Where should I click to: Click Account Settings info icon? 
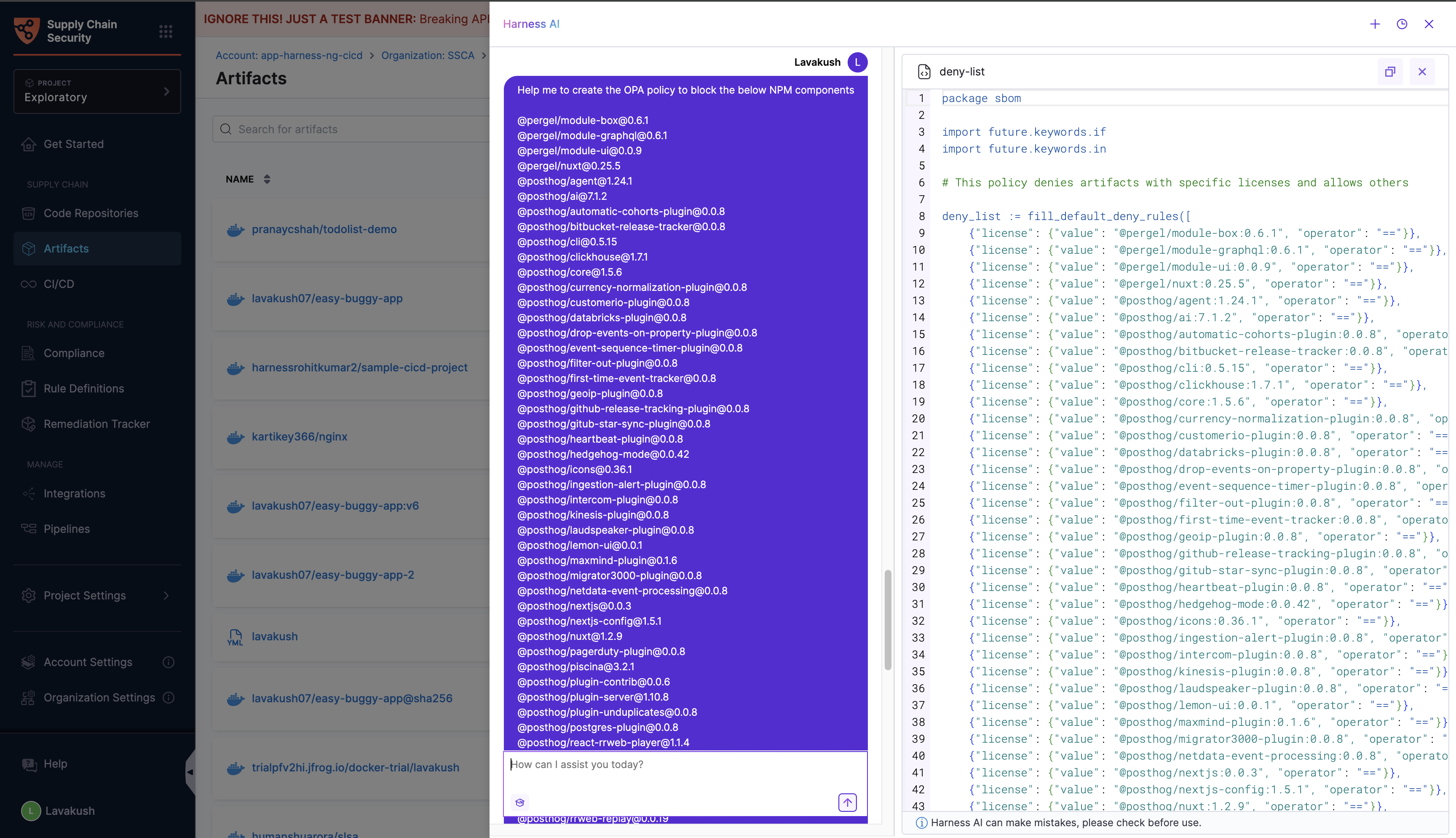[169, 662]
